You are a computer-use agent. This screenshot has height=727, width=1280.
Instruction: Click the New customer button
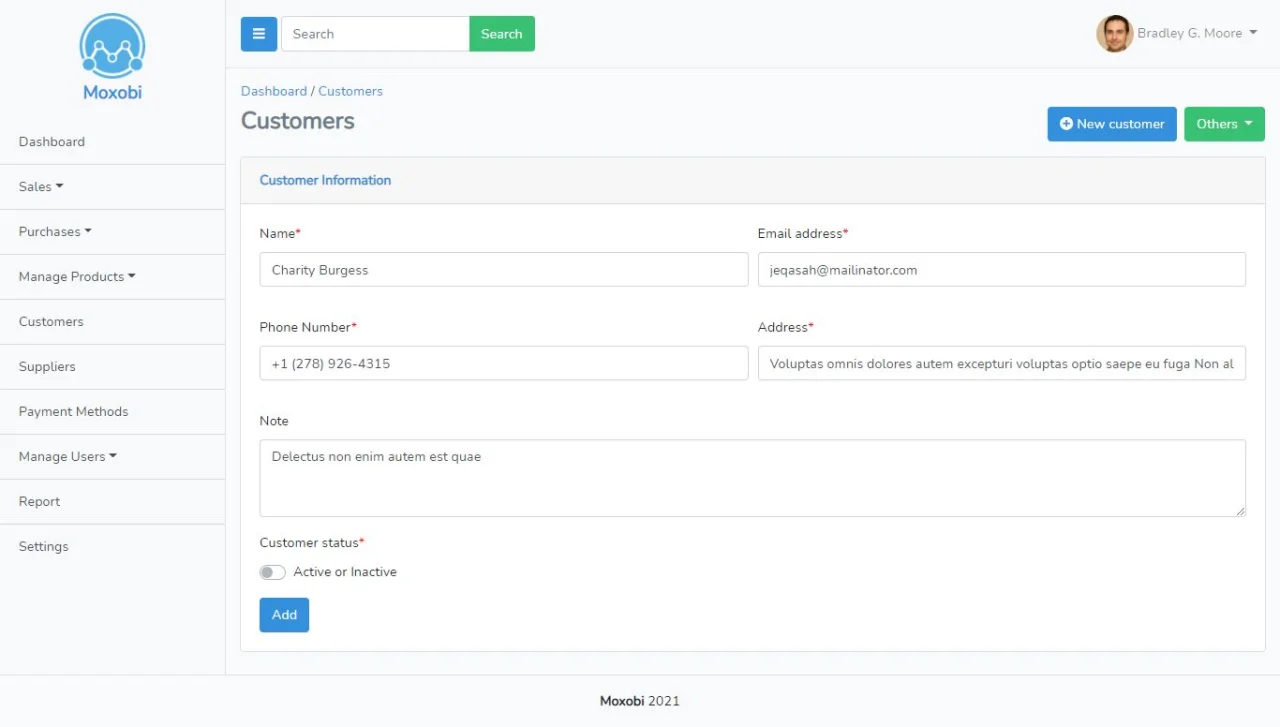pyautogui.click(x=1112, y=124)
